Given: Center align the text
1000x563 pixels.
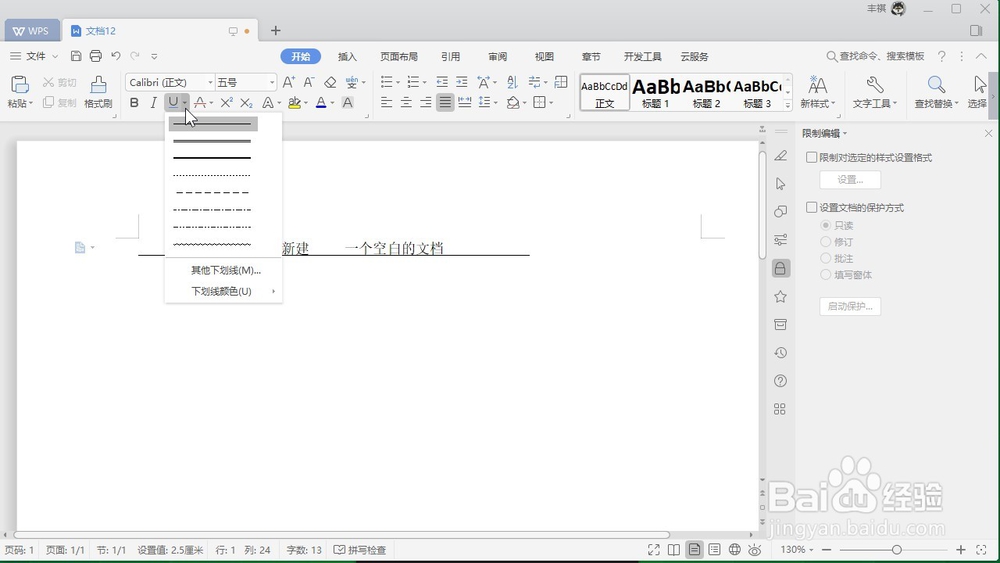Looking at the screenshot, I should tap(406, 103).
